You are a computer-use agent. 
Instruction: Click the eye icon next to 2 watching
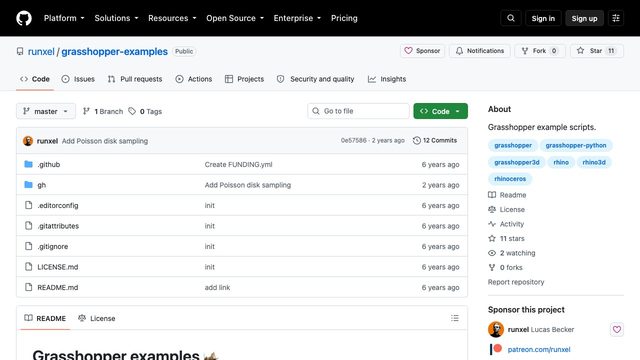pos(492,253)
